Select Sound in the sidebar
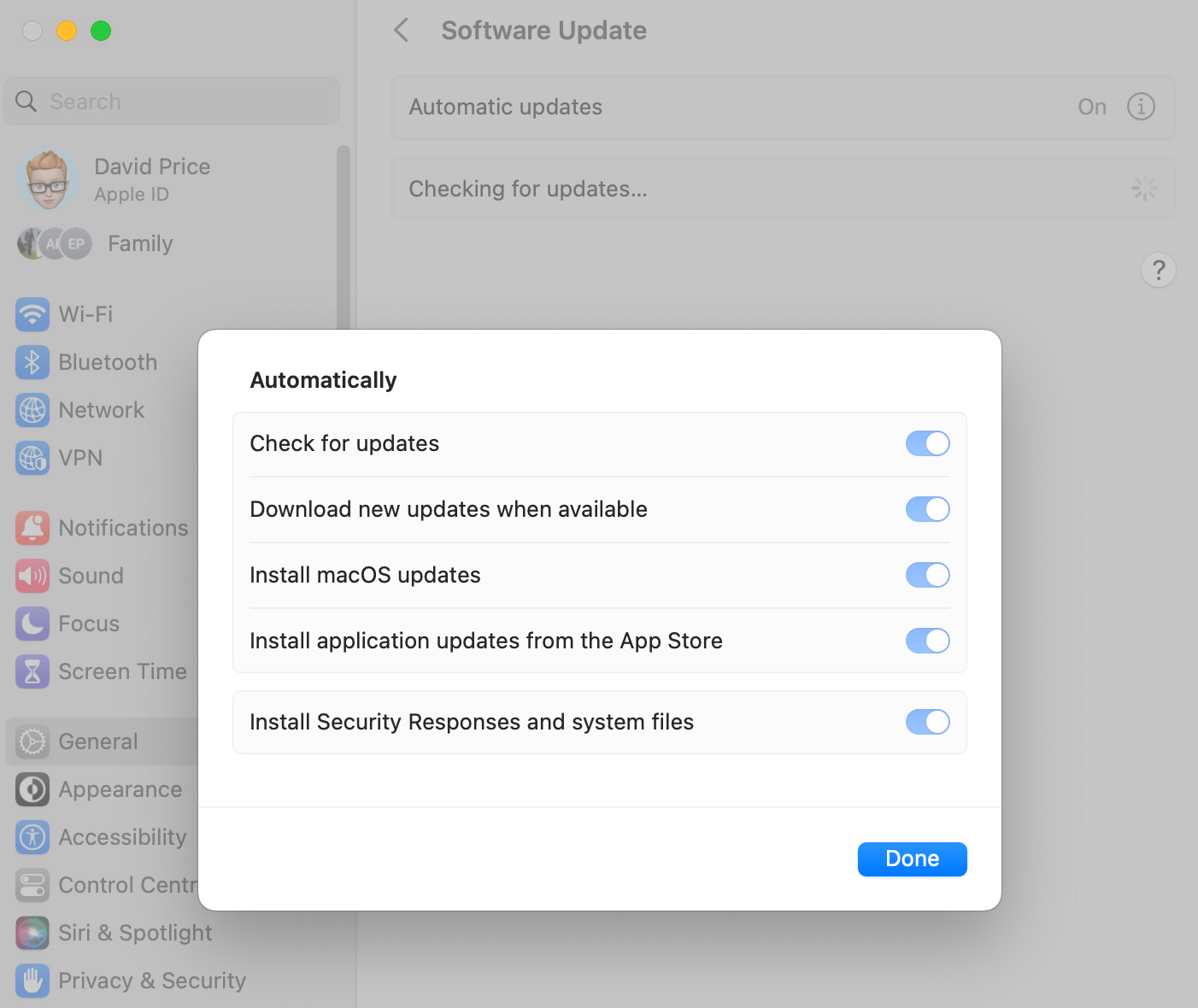 pos(90,575)
